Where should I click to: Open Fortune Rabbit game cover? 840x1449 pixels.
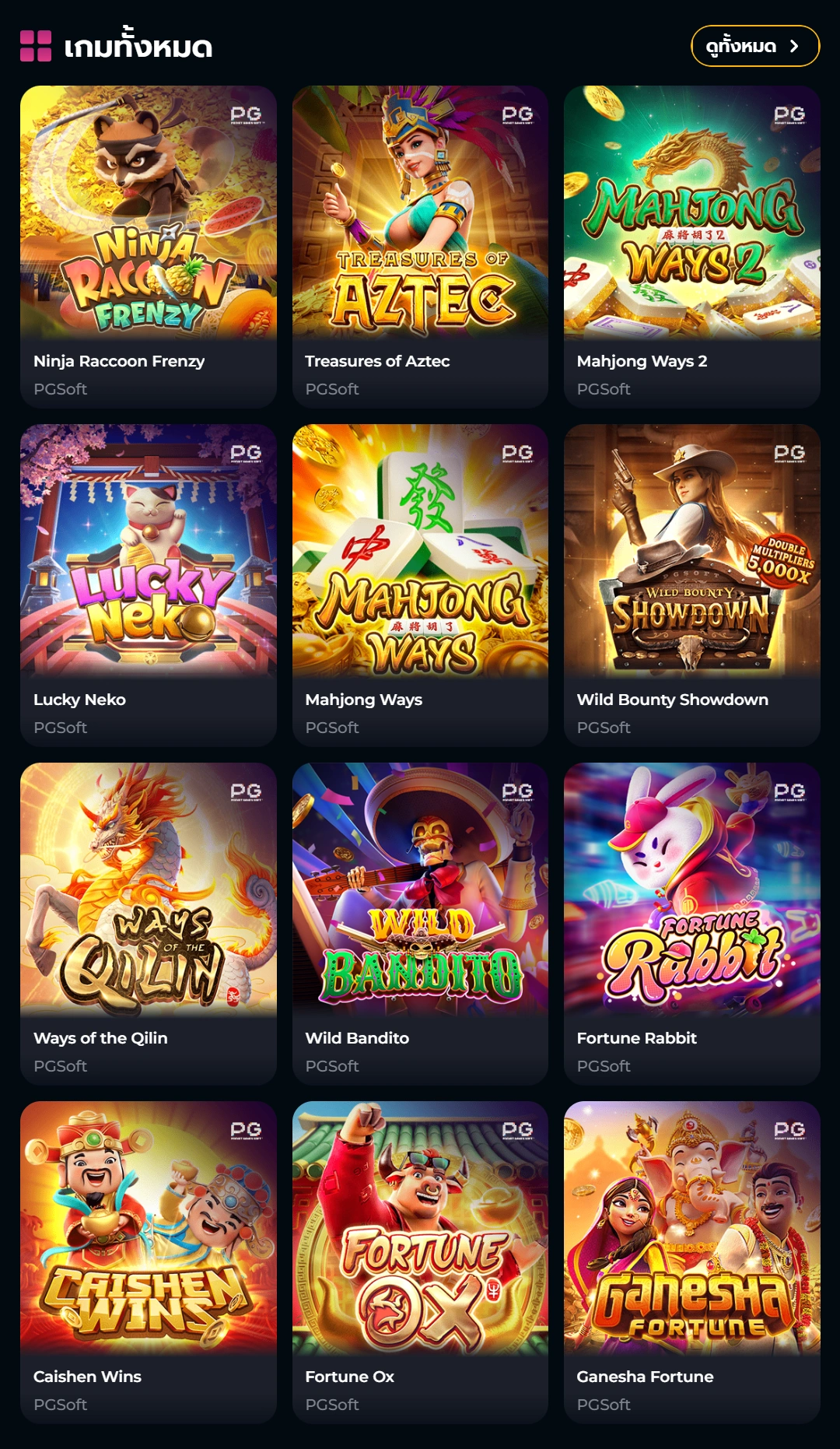[x=692, y=889]
